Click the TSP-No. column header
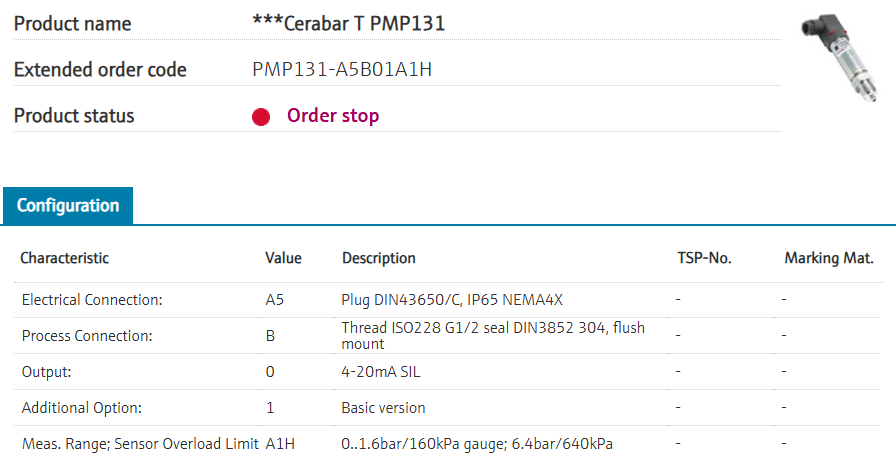The height and width of the screenshot is (472, 896). [x=704, y=258]
